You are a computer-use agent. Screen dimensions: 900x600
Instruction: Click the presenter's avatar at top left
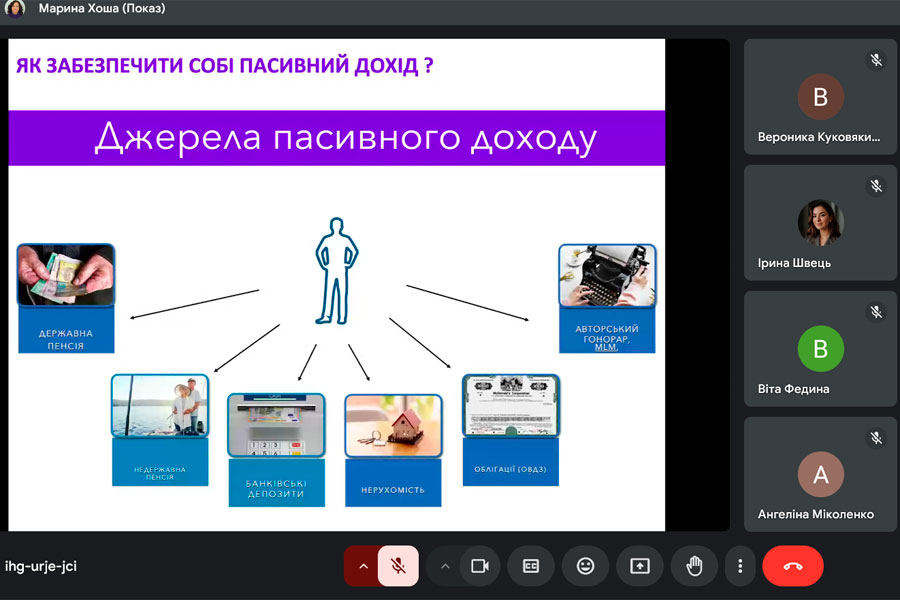(x=15, y=9)
